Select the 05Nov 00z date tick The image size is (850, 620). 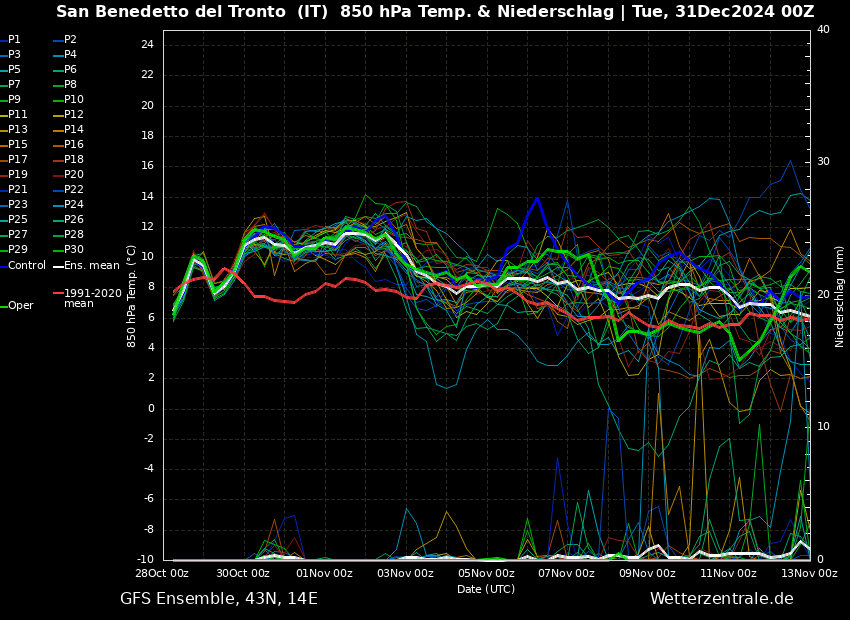click(486, 574)
